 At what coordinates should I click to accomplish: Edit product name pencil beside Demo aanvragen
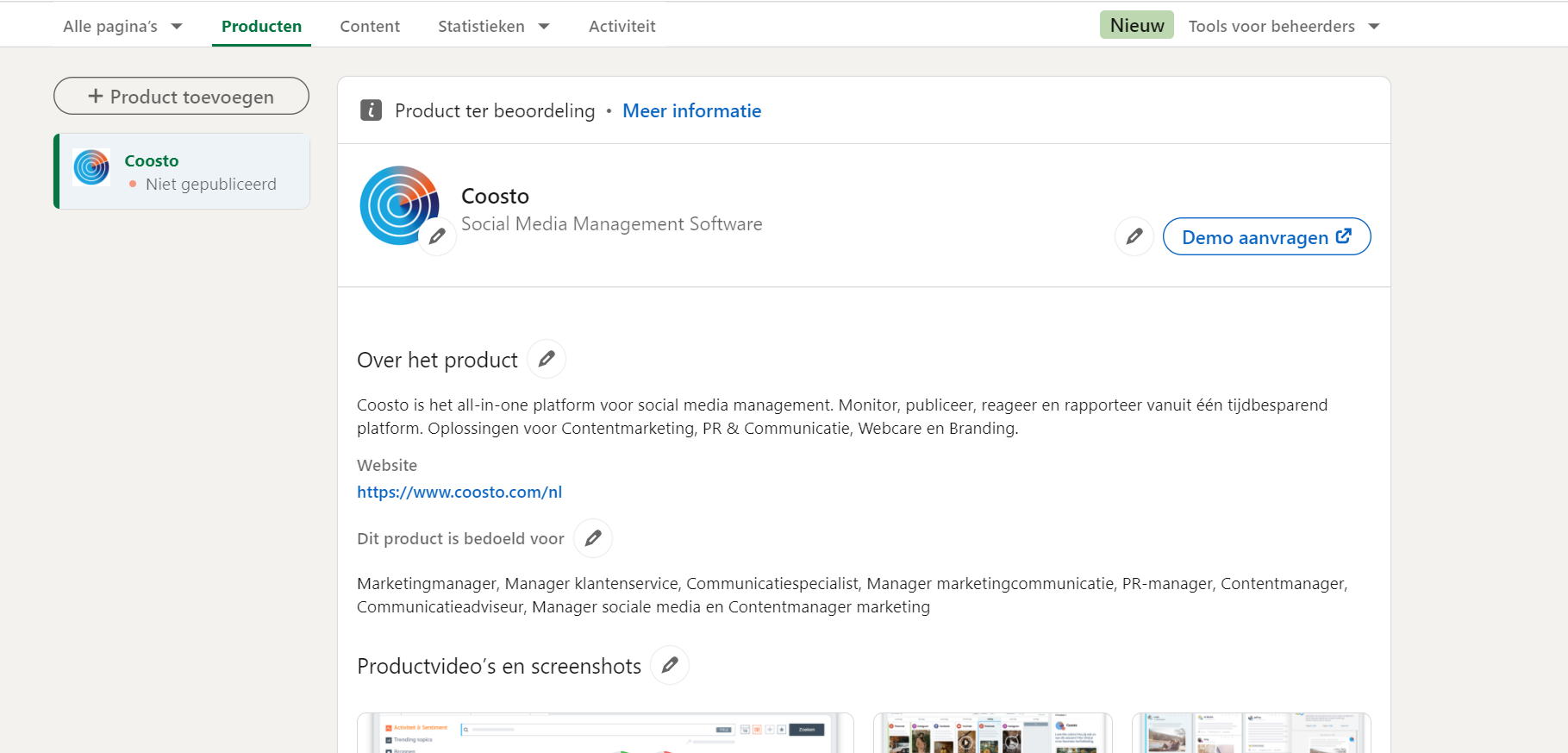(x=1134, y=236)
